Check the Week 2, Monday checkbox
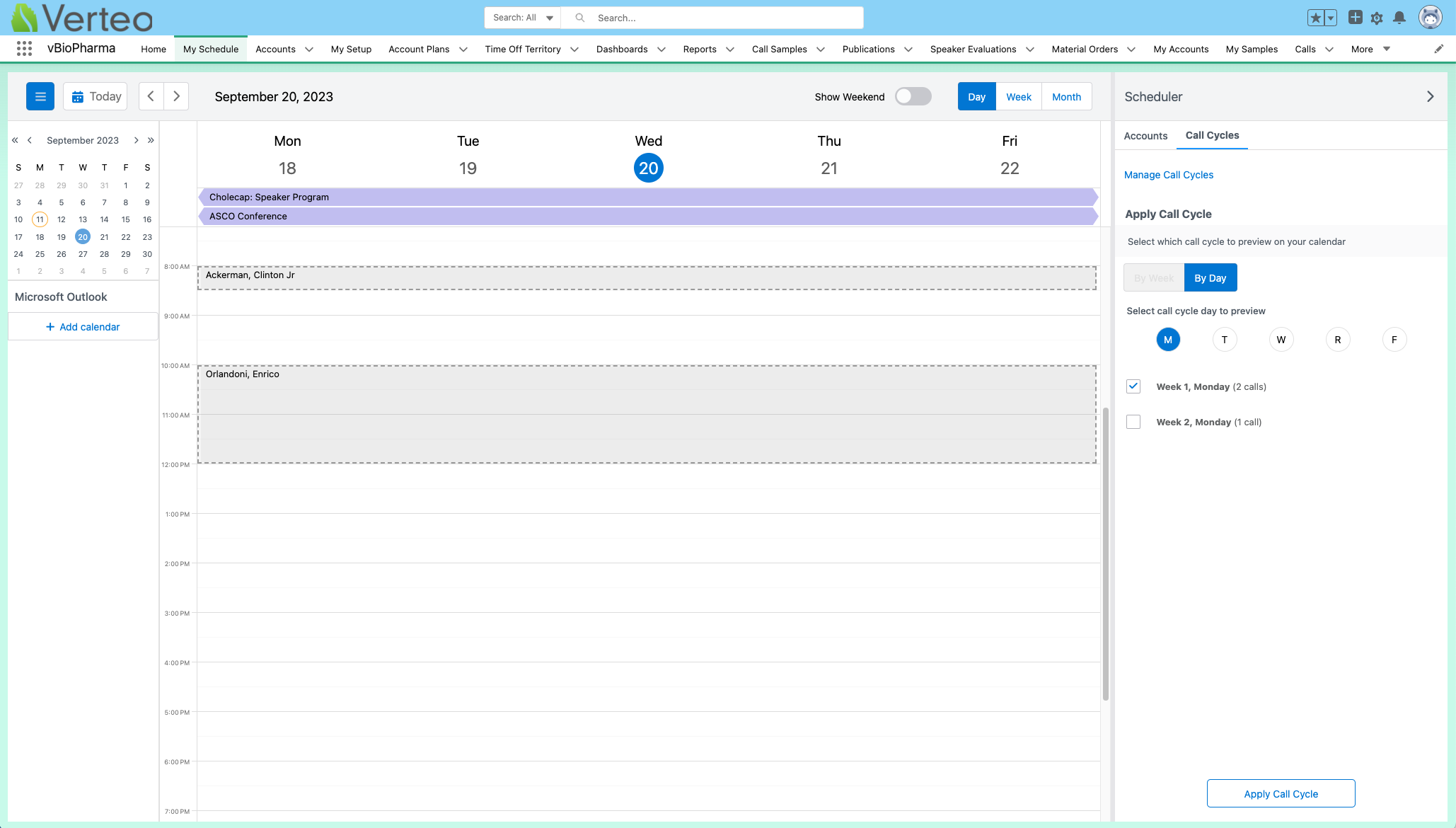The height and width of the screenshot is (828, 1456). (x=1133, y=422)
